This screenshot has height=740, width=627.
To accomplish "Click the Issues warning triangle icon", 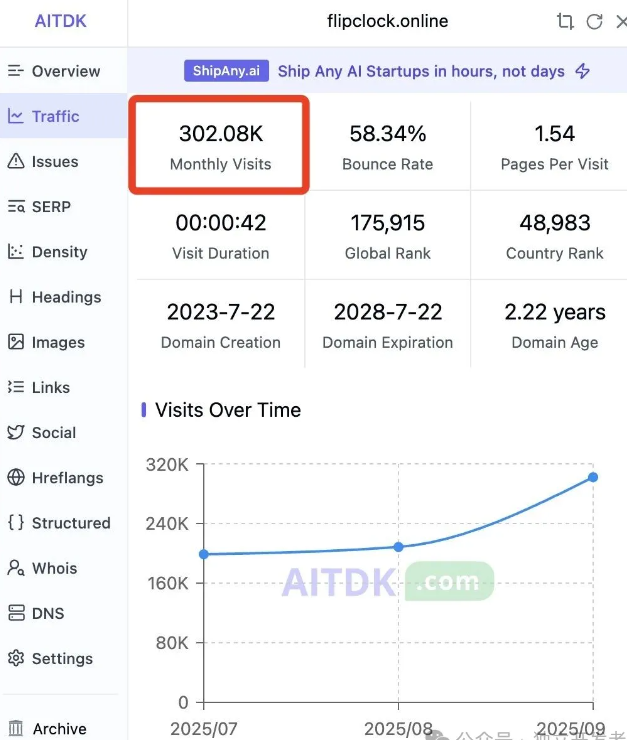I will point(16,161).
